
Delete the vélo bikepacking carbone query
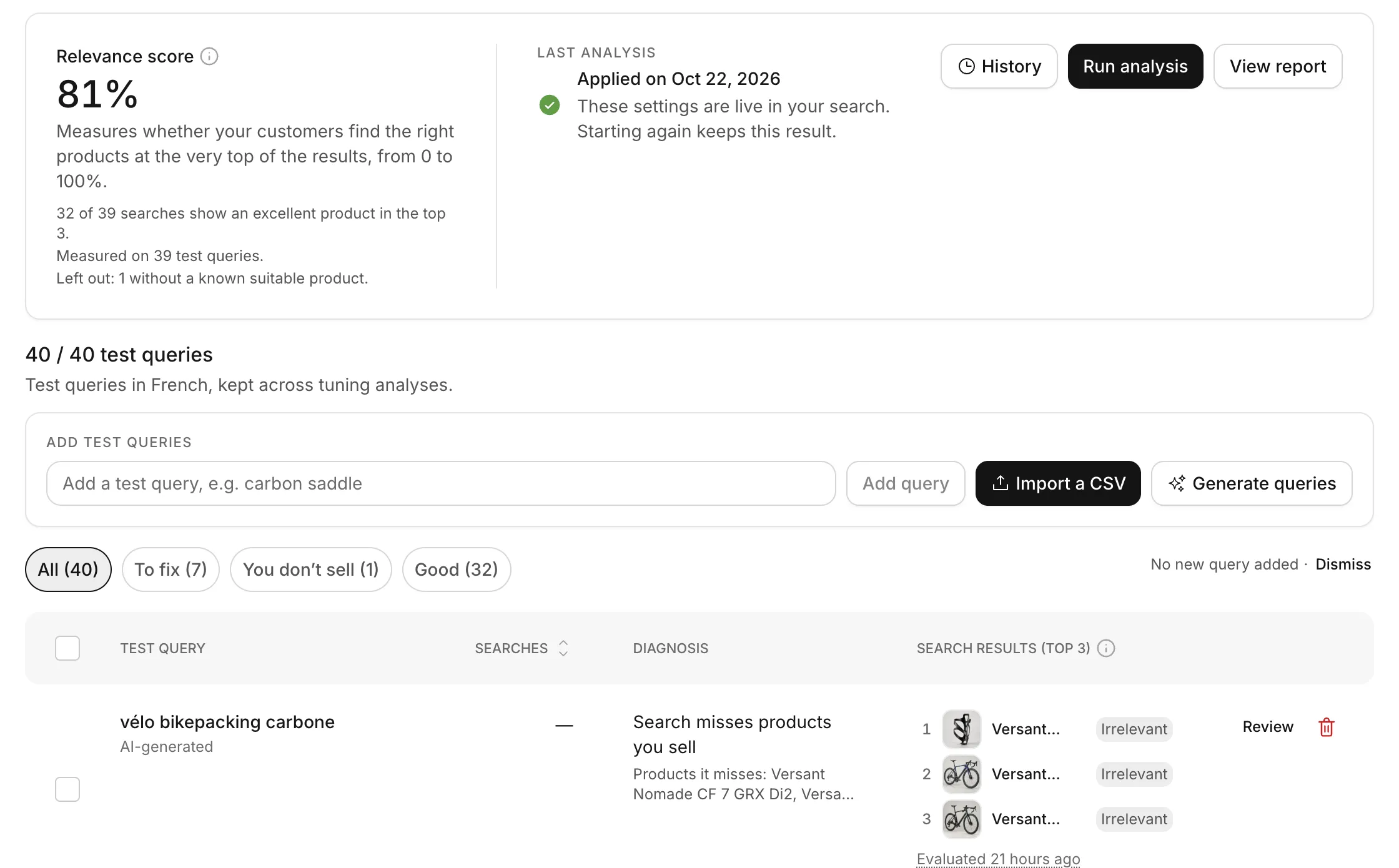(1327, 727)
